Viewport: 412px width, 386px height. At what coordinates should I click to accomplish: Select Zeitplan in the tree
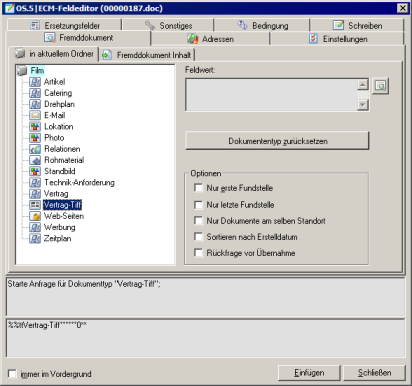pyautogui.click(x=57, y=239)
